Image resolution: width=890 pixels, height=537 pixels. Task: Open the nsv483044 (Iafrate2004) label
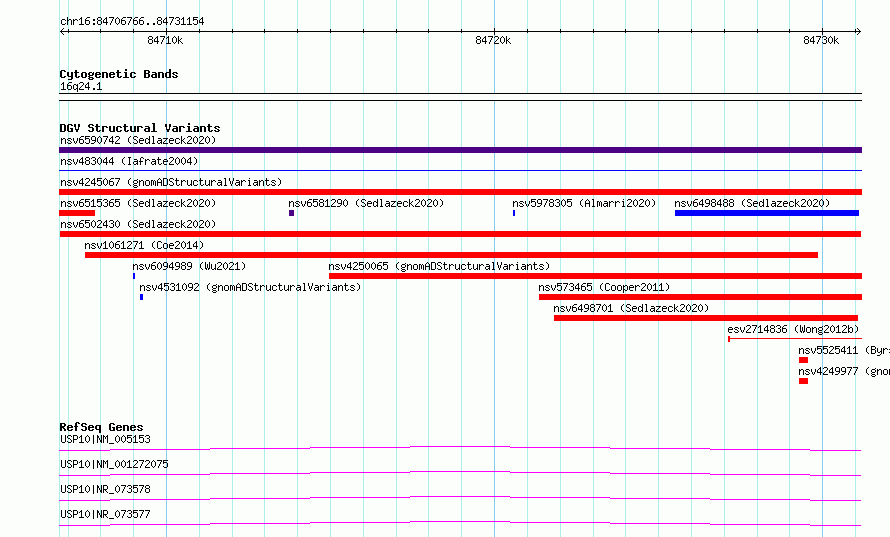[129, 161]
